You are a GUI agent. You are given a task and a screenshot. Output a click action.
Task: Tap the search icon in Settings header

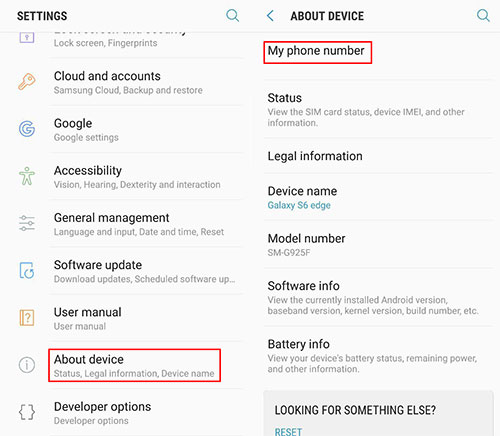(232, 15)
